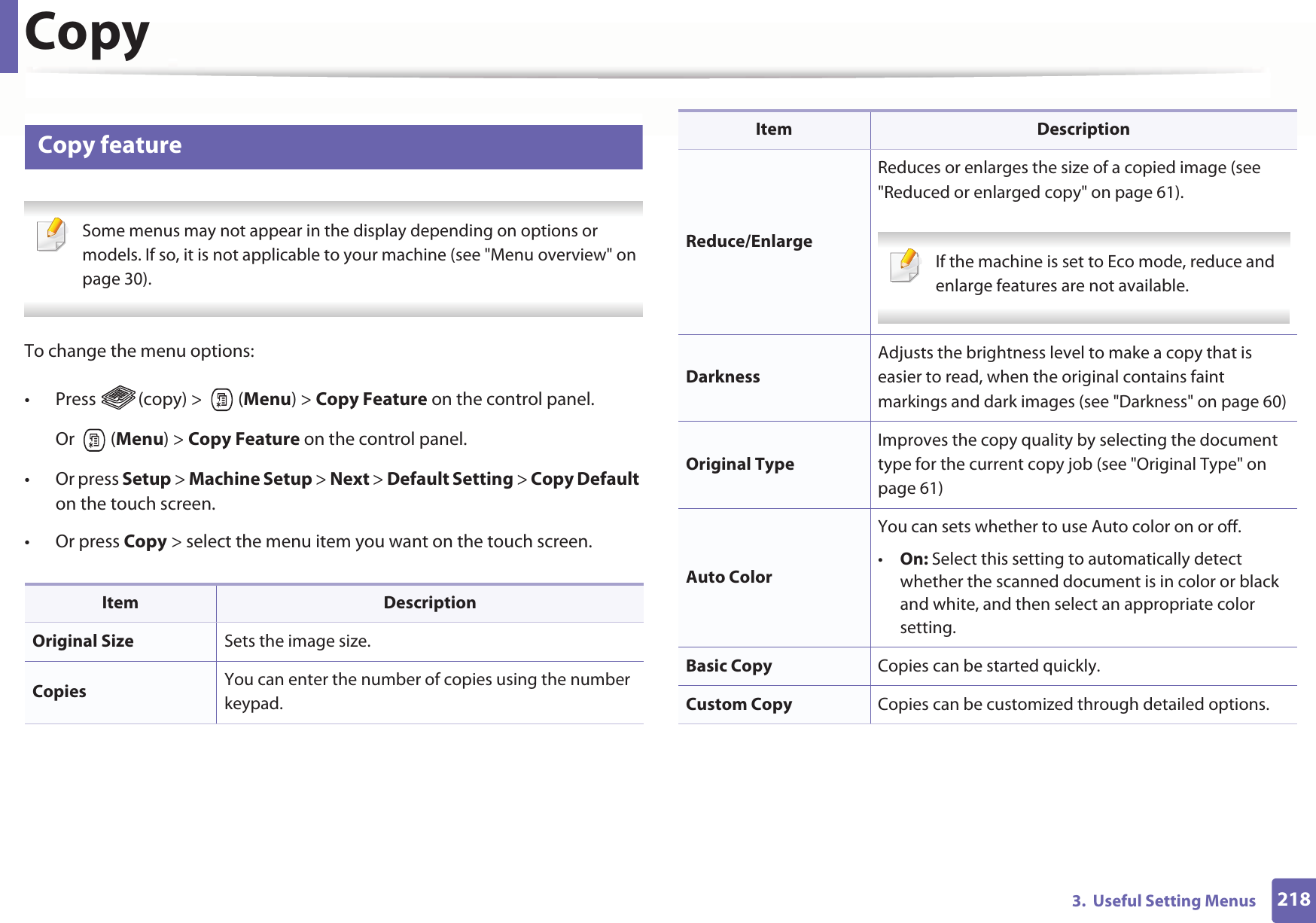Click the large 'Copy' page title

click(87, 34)
